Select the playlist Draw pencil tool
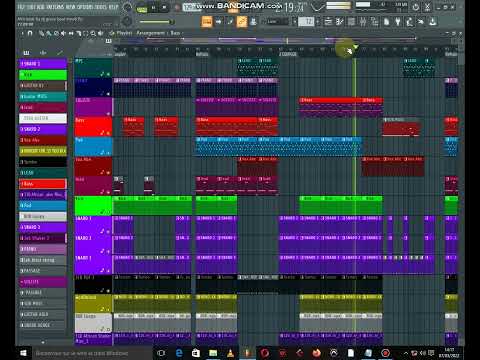Image resolution: width=480 pixels, height=360 pixels. point(41,33)
